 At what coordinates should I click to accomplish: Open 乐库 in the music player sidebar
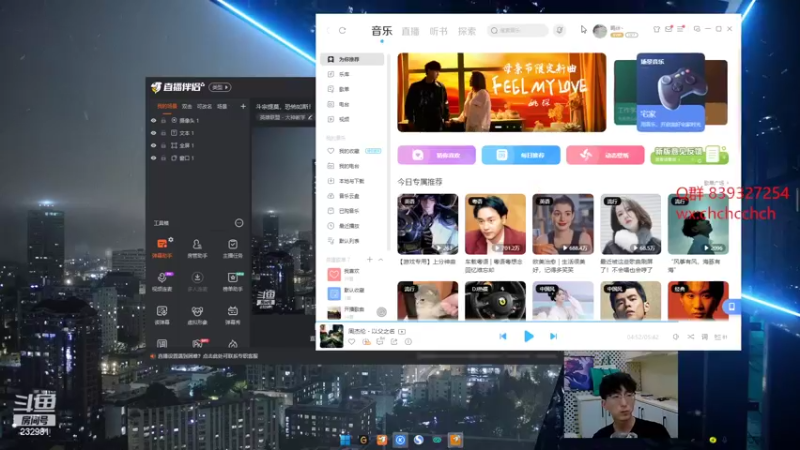point(344,74)
